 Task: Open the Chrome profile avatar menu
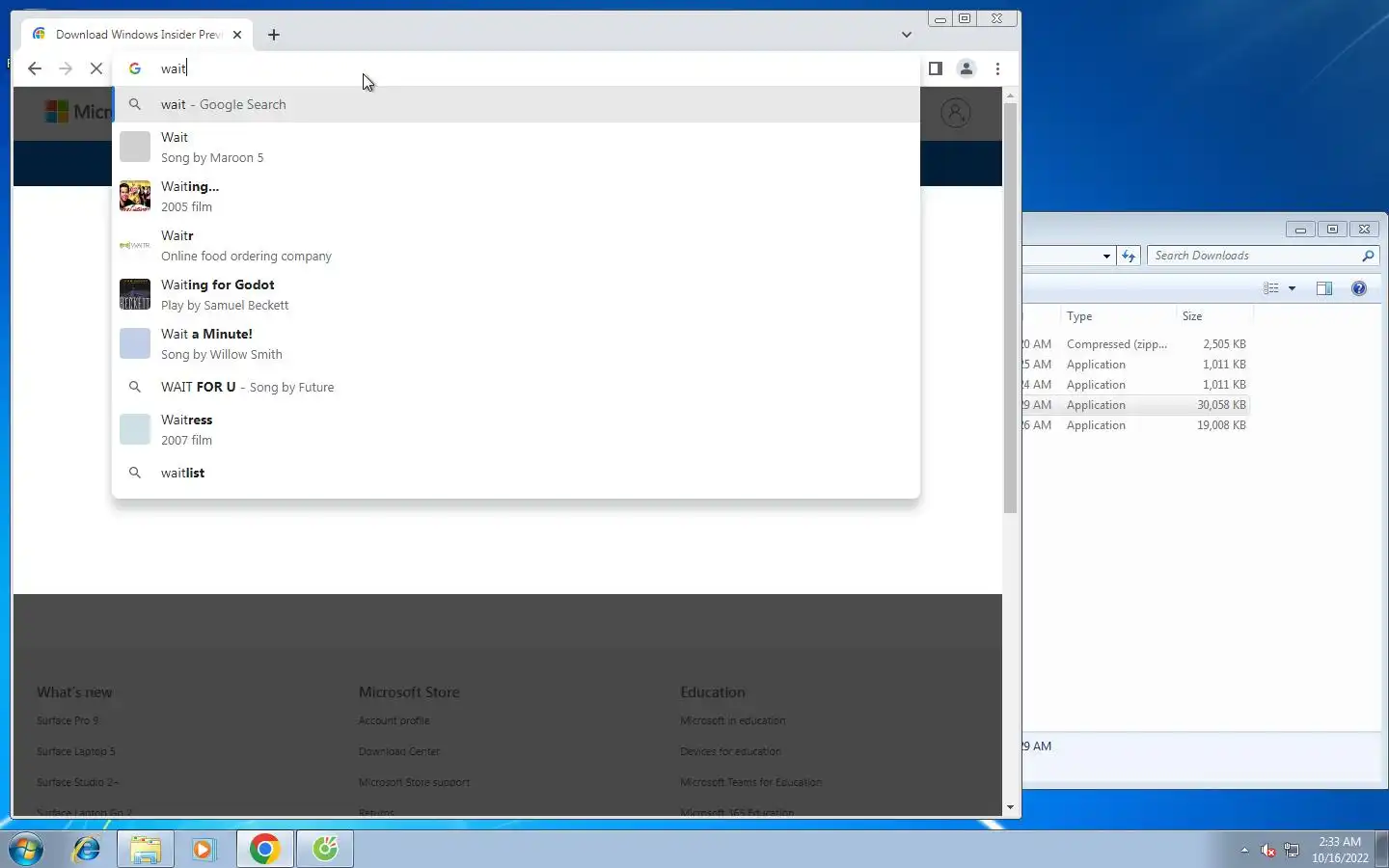pyautogui.click(x=966, y=68)
